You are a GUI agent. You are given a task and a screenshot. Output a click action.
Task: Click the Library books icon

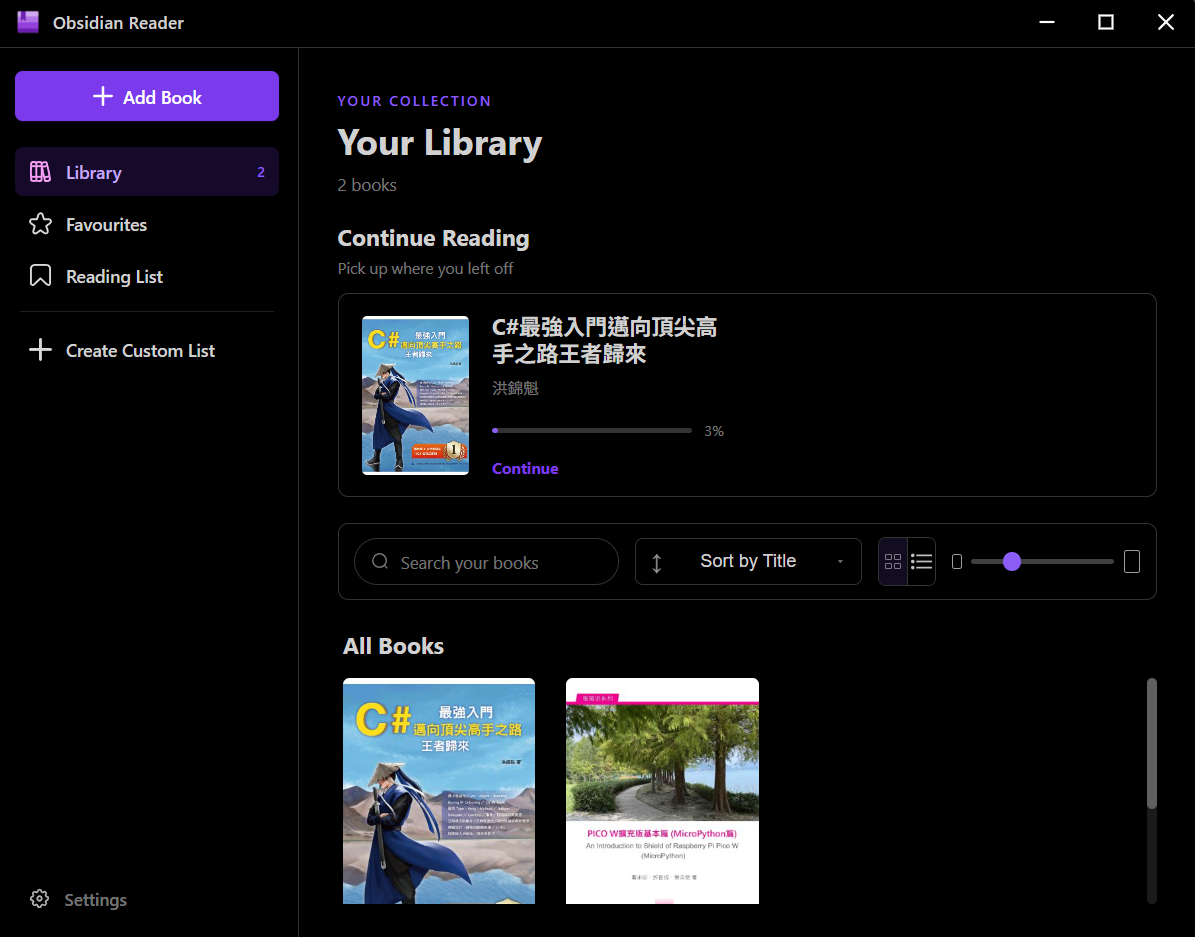(40, 172)
